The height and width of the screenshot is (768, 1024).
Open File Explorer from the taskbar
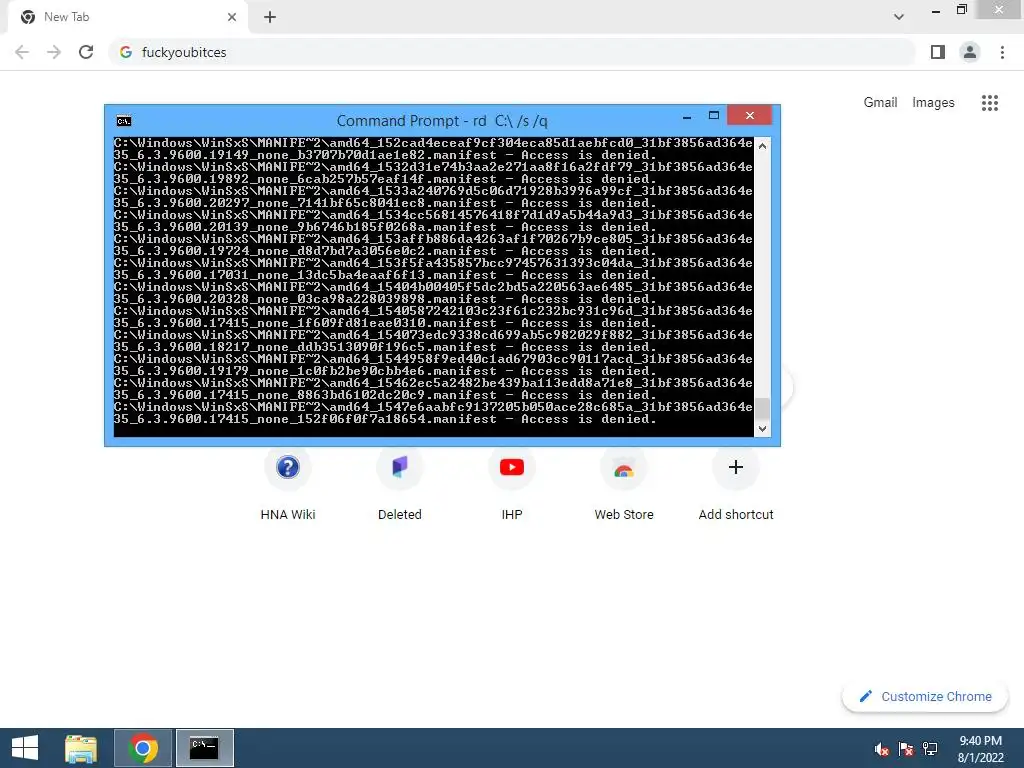pyautogui.click(x=81, y=748)
